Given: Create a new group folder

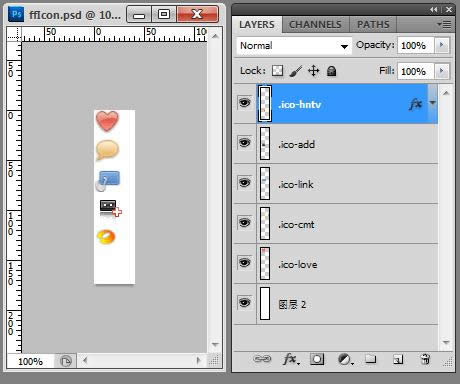Looking at the screenshot, I should pyautogui.click(x=370, y=359).
